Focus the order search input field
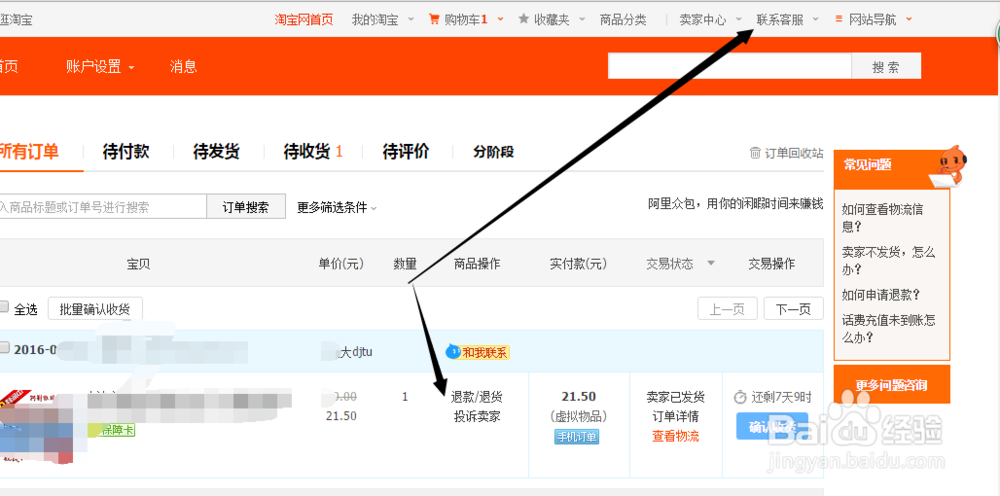Screen dimensions: 1000x496 point(103,207)
